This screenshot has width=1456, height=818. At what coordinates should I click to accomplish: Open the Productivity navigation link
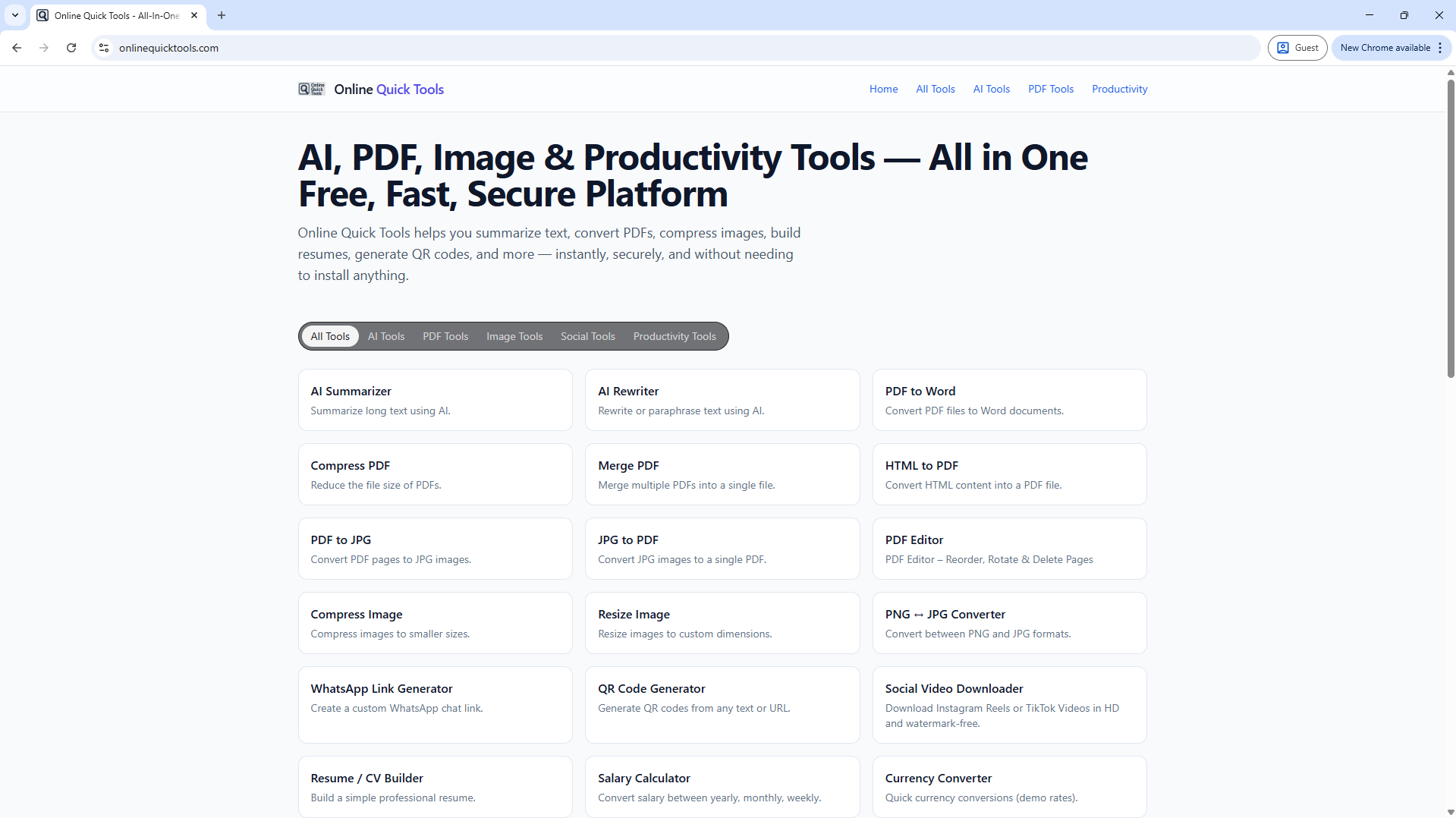pyautogui.click(x=1119, y=89)
